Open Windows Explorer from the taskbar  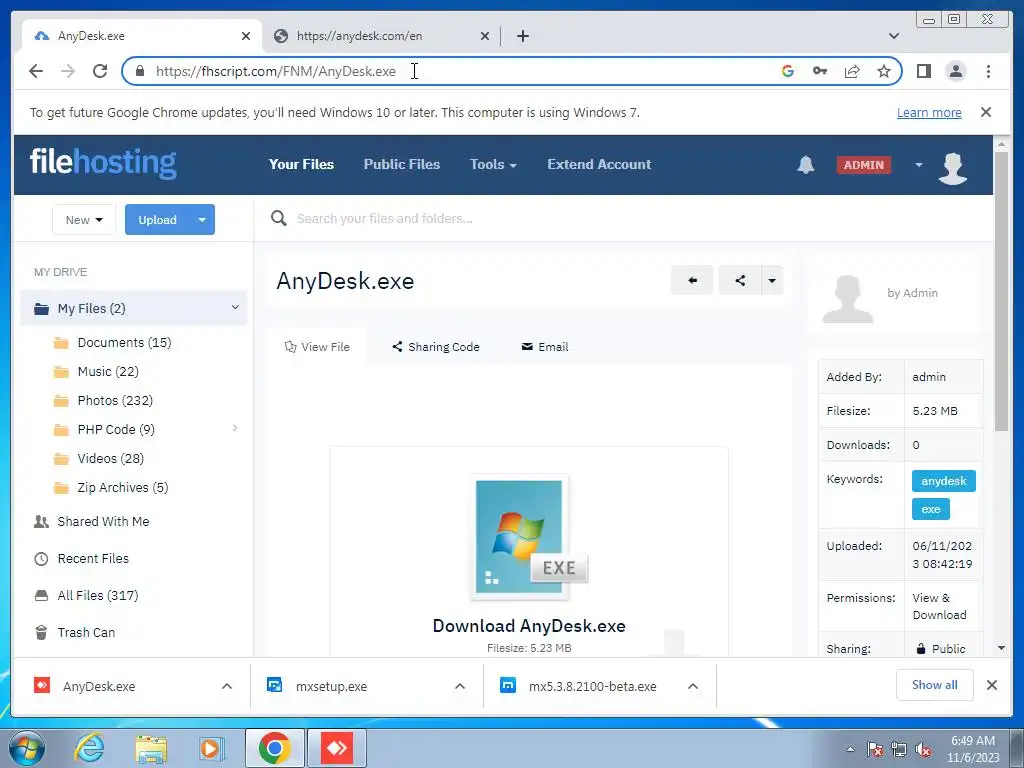point(151,748)
